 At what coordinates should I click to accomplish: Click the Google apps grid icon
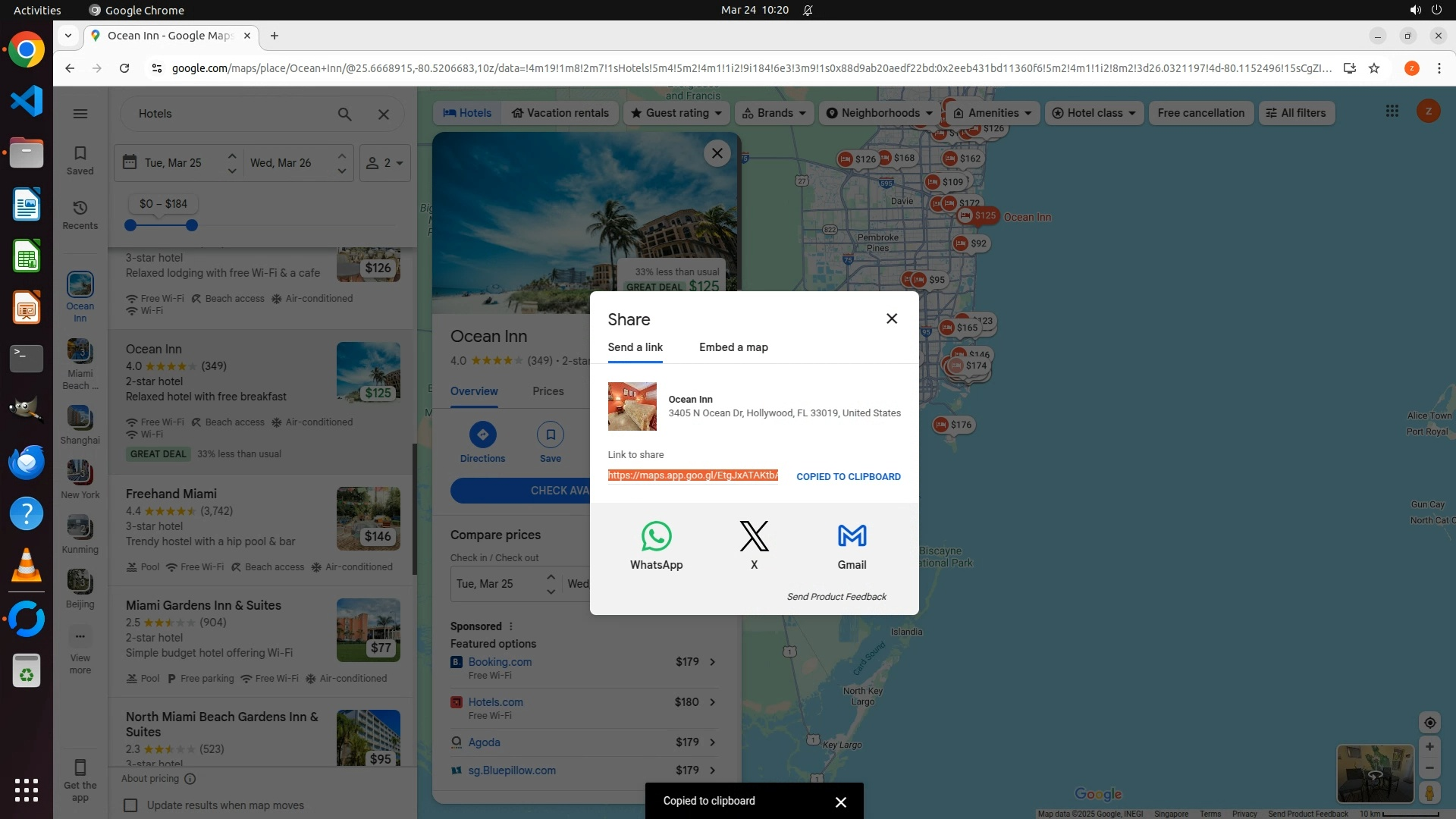pyautogui.click(x=1392, y=111)
